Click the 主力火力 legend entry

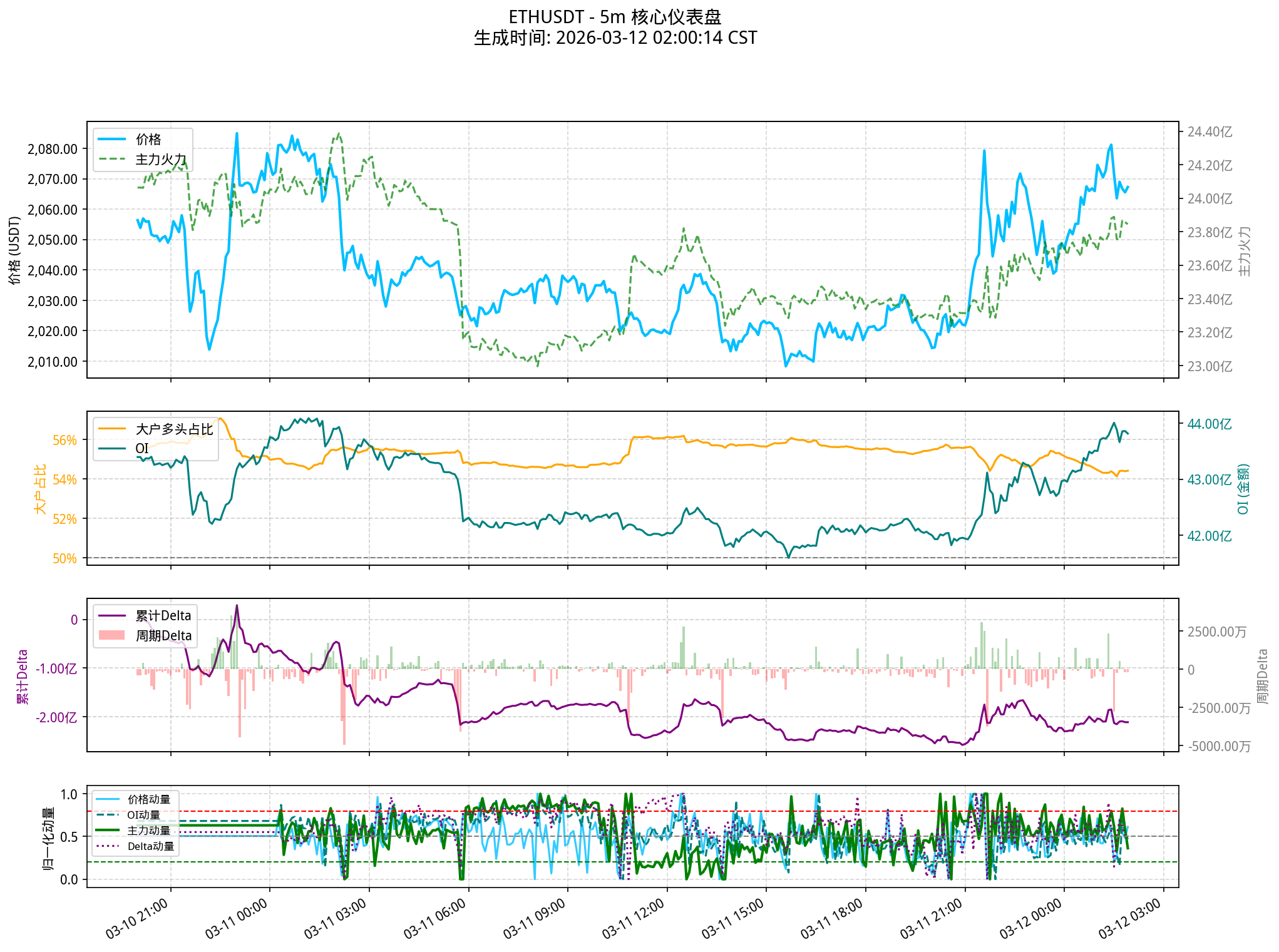tap(160, 160)
